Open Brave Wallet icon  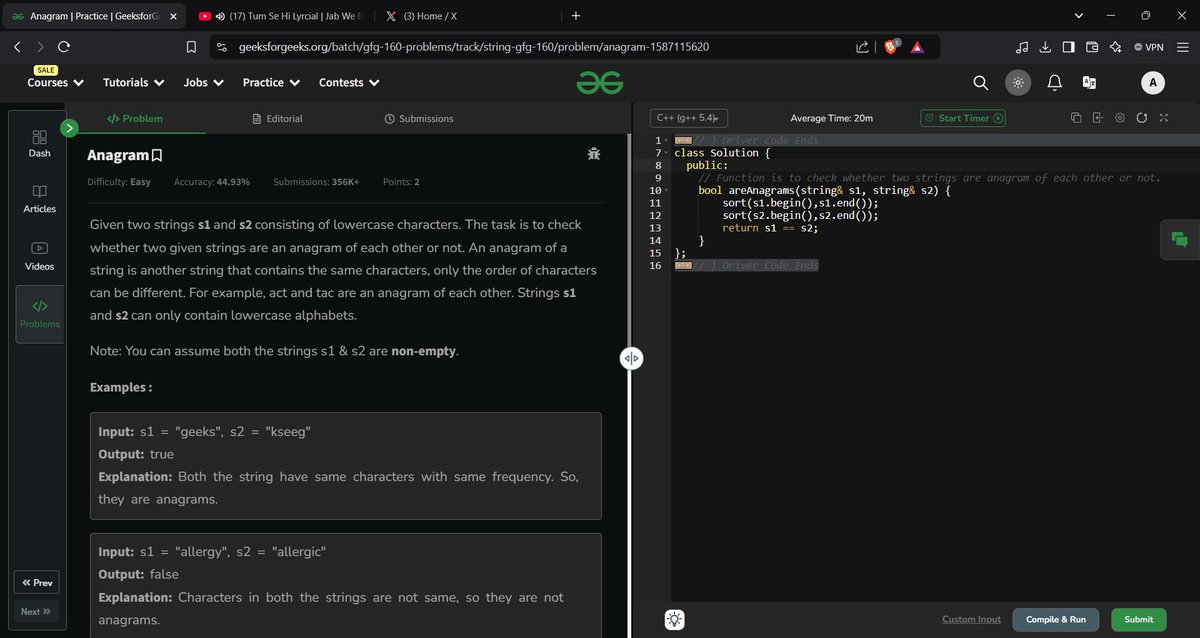point(1092,47)
